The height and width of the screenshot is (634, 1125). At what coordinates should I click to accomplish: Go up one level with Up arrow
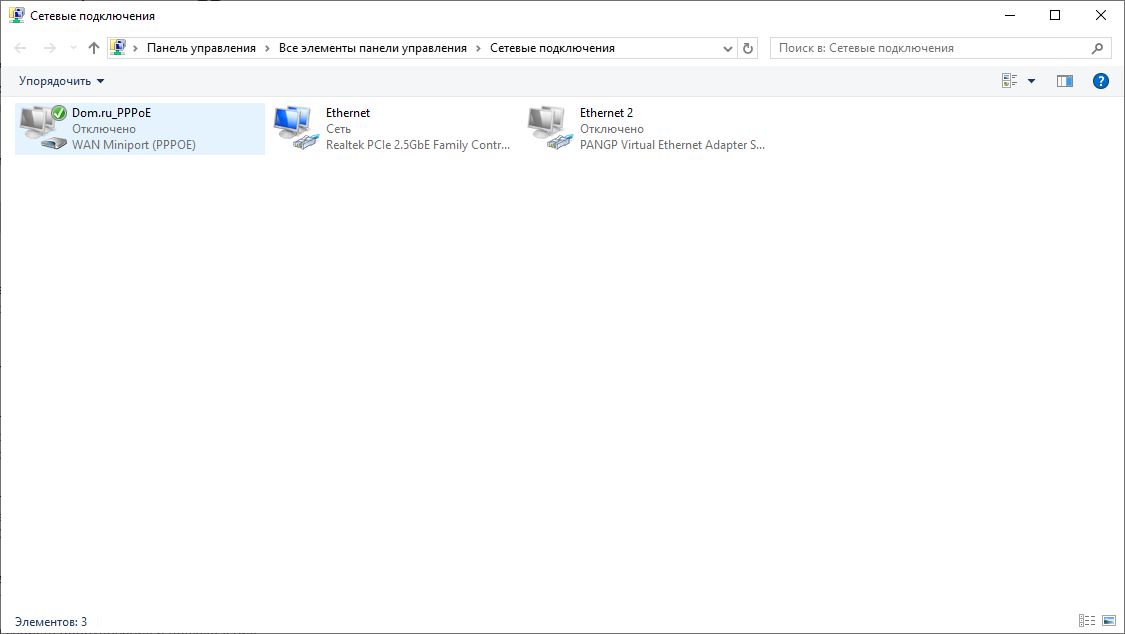(x=94, y=48)
